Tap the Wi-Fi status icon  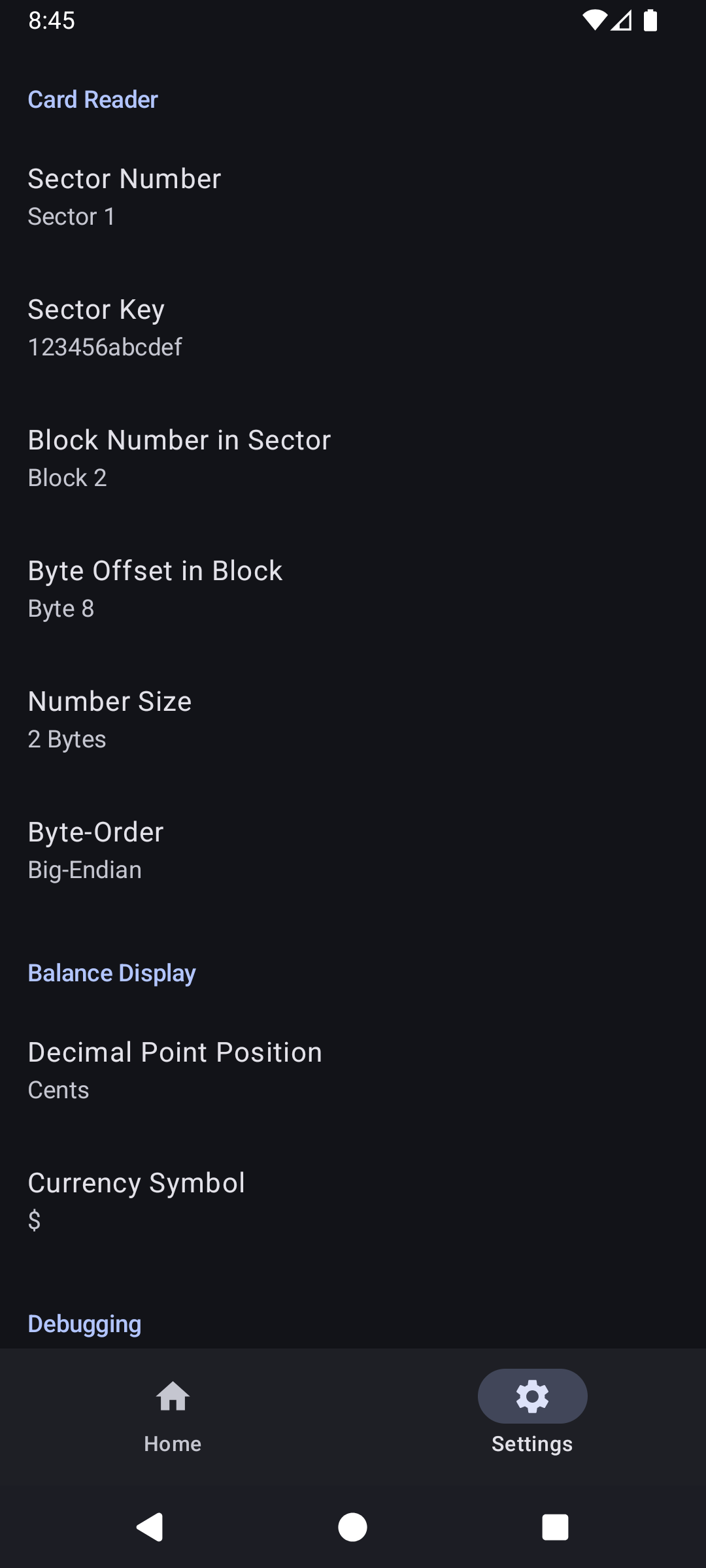pos(594,21)
